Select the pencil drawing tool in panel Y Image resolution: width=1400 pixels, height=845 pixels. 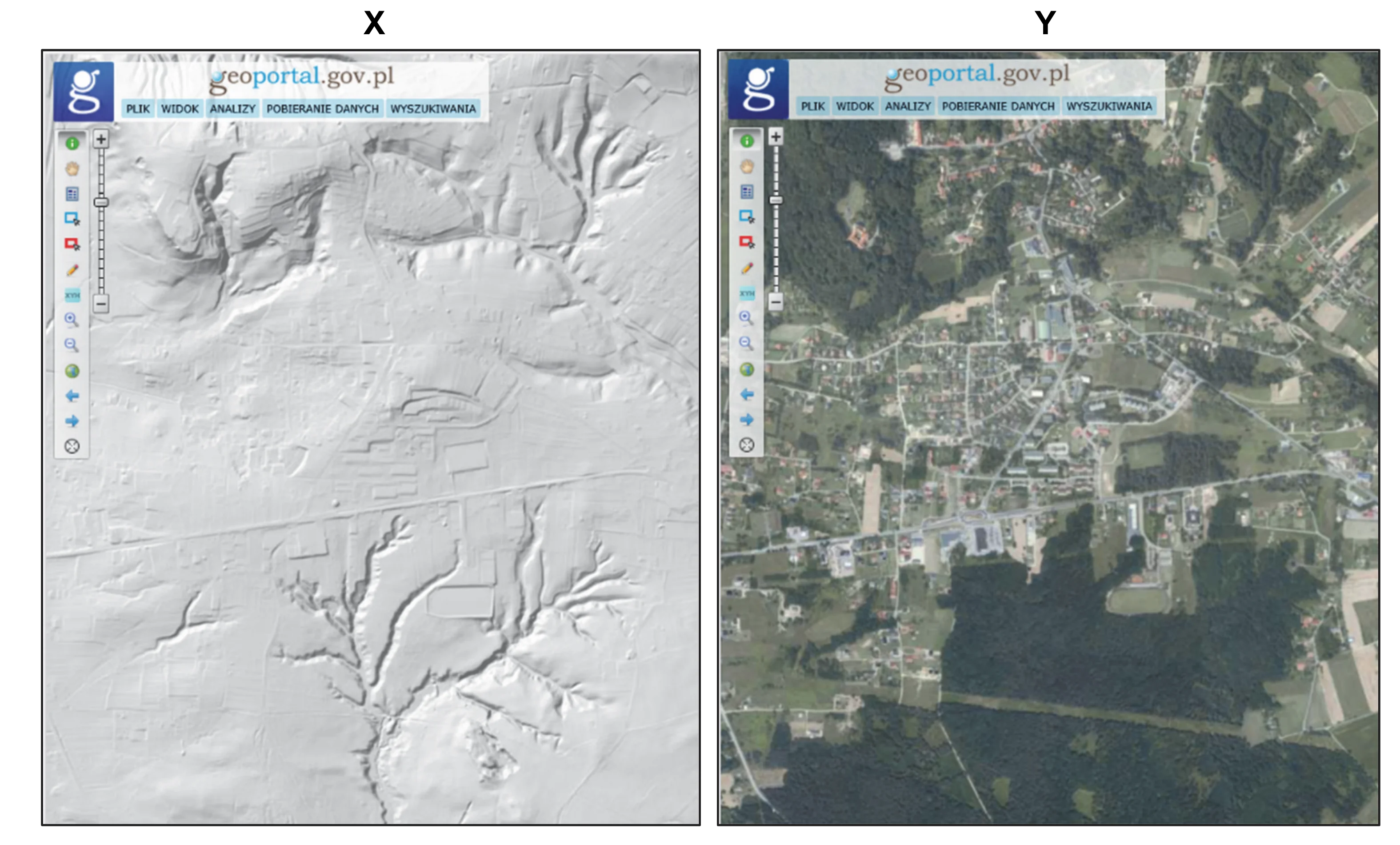[747, 268]
